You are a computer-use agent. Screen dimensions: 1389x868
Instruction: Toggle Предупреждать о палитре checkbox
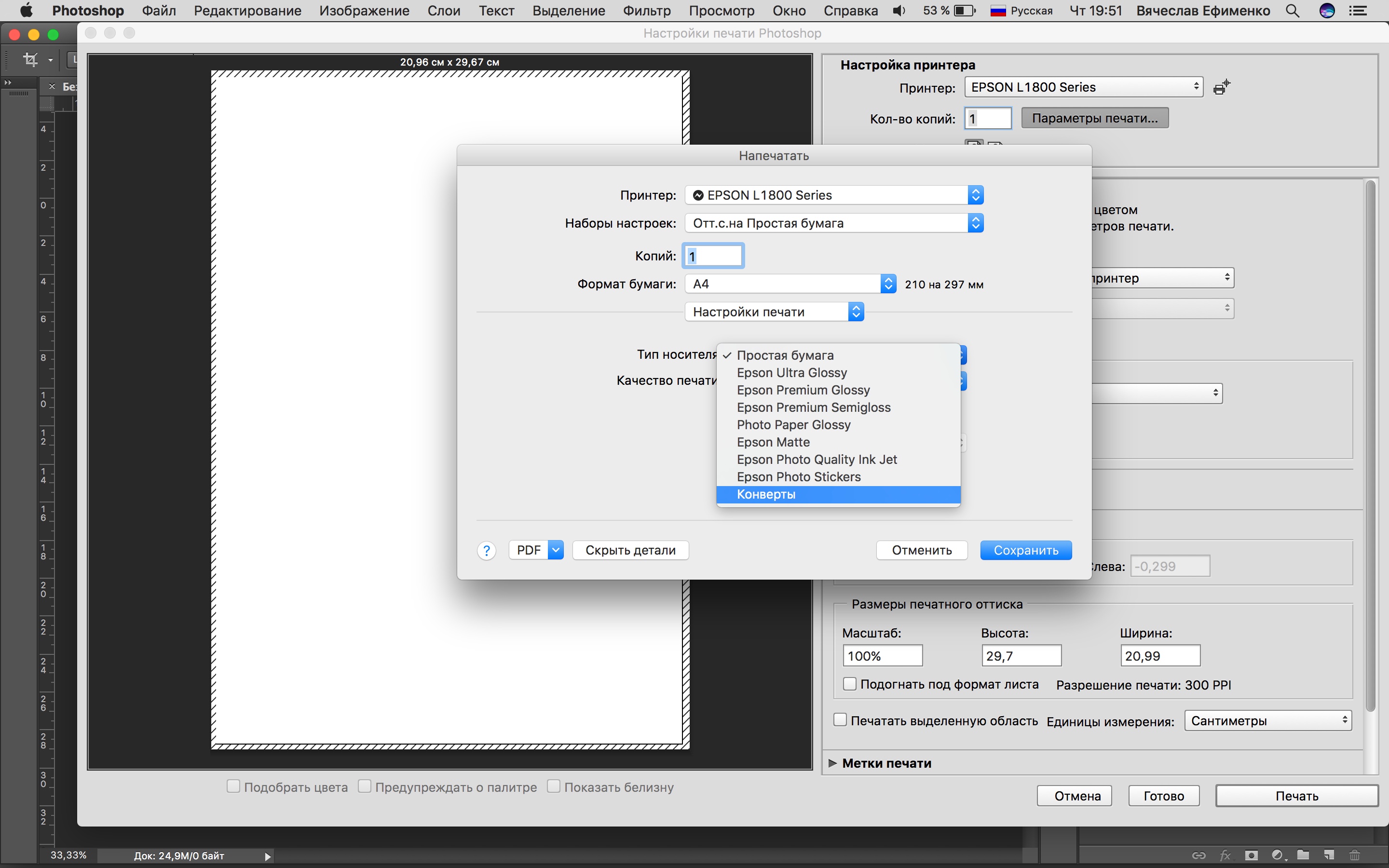365,786
